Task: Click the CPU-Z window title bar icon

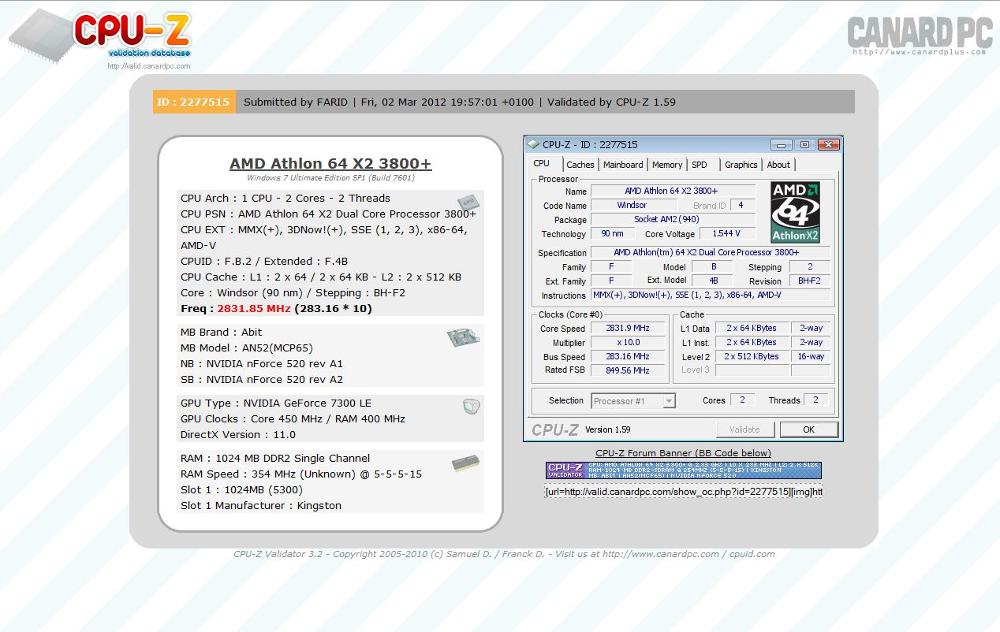Action: 533,145
